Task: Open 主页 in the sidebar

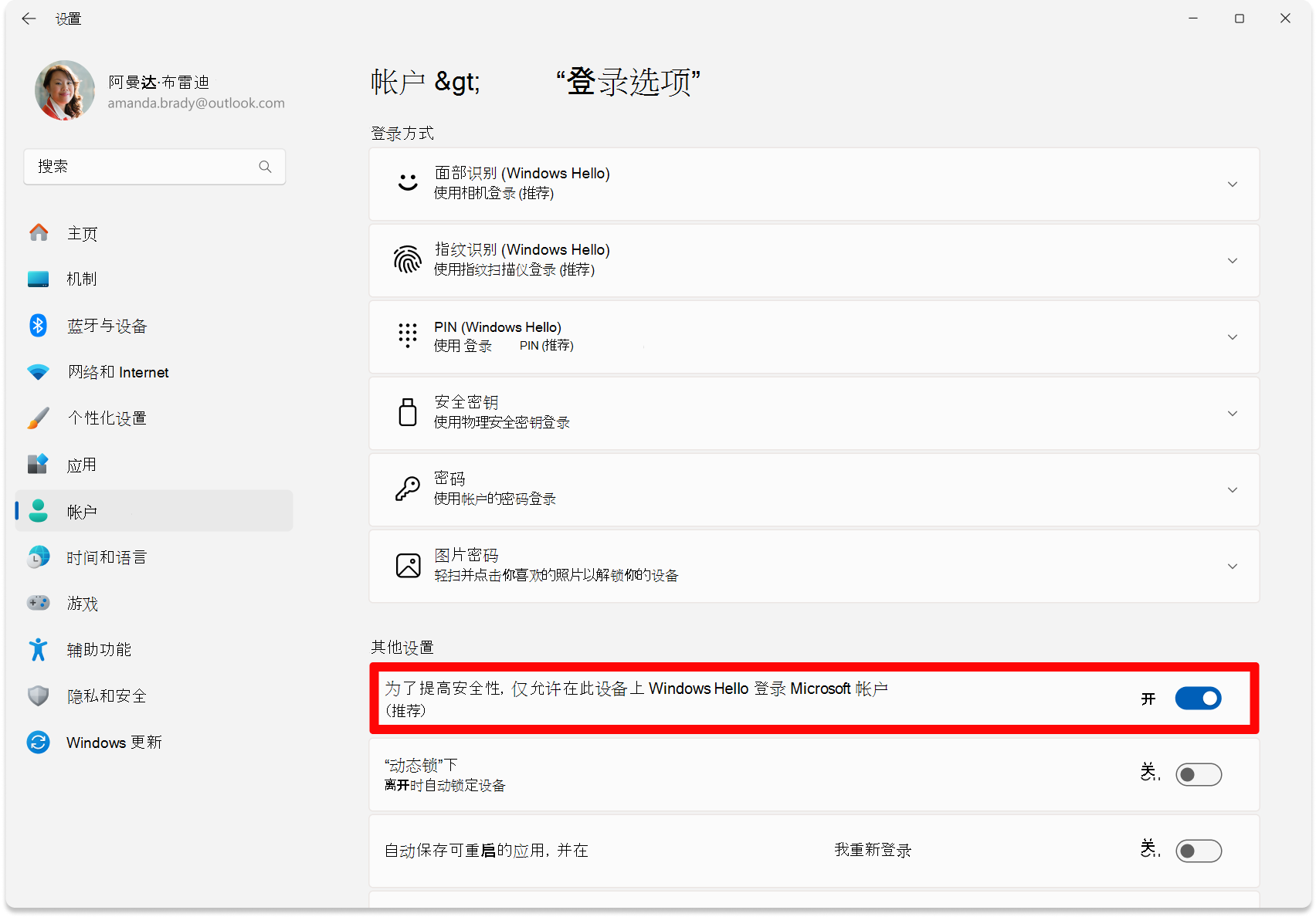Action: [x=154, y=233]
